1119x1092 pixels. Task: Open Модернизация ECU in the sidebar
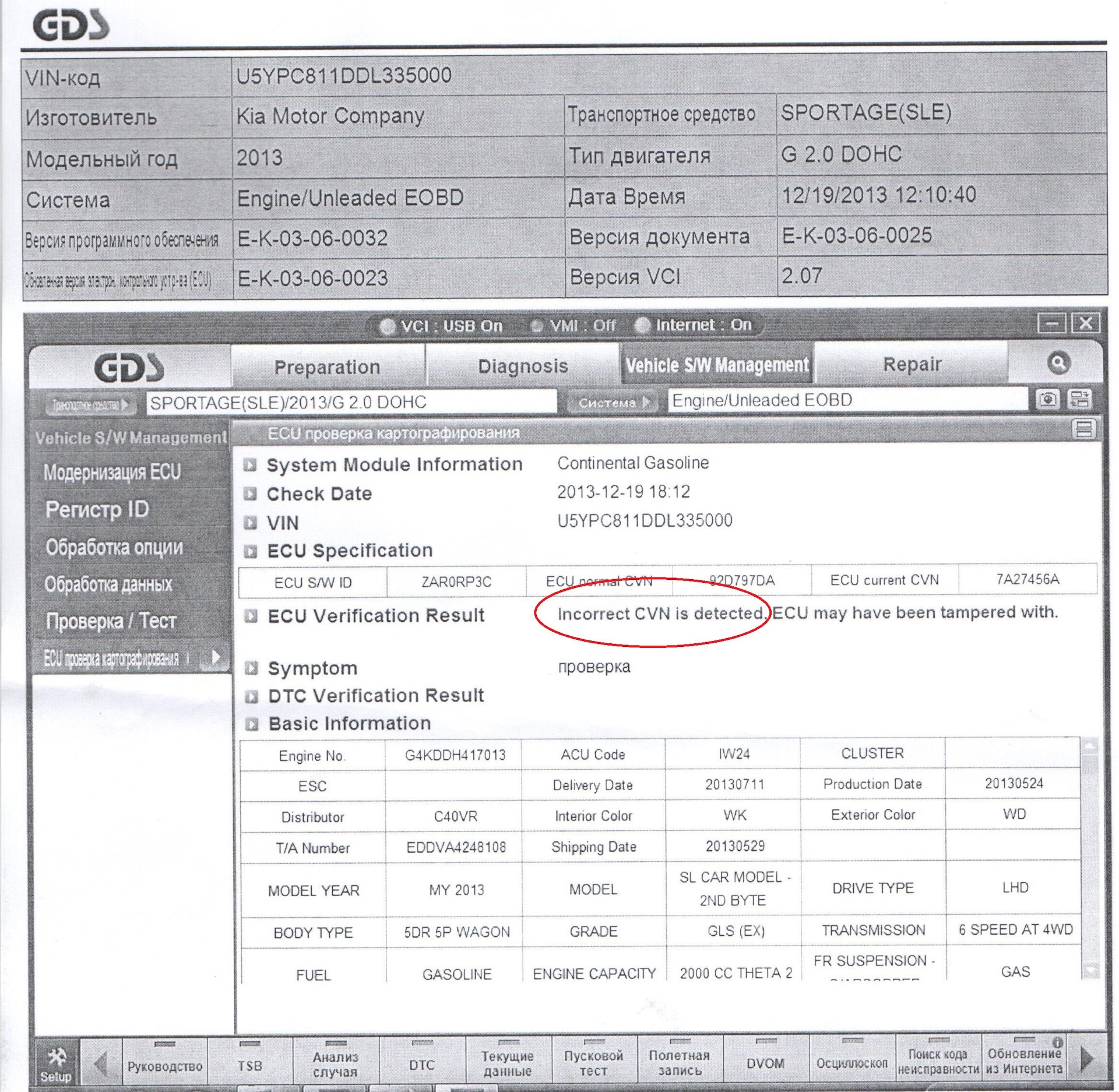(x=112, y=472)
